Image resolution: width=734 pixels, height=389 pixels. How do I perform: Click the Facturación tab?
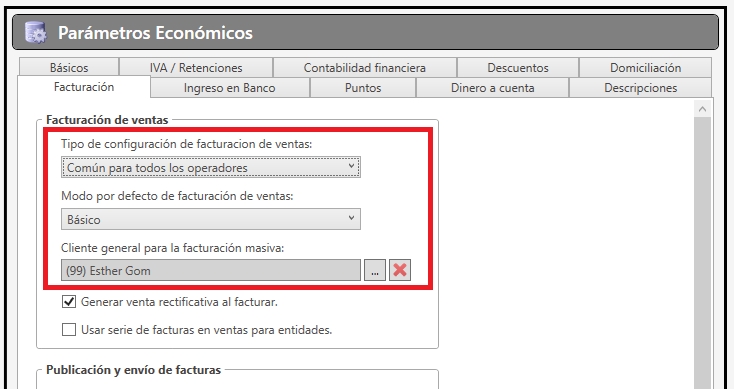(84, 87)
